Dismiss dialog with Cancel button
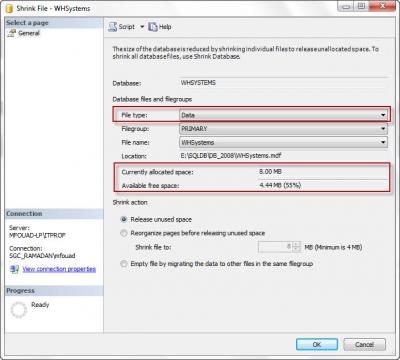The height and width of the screenshot is (360, 400). point(364,344)
